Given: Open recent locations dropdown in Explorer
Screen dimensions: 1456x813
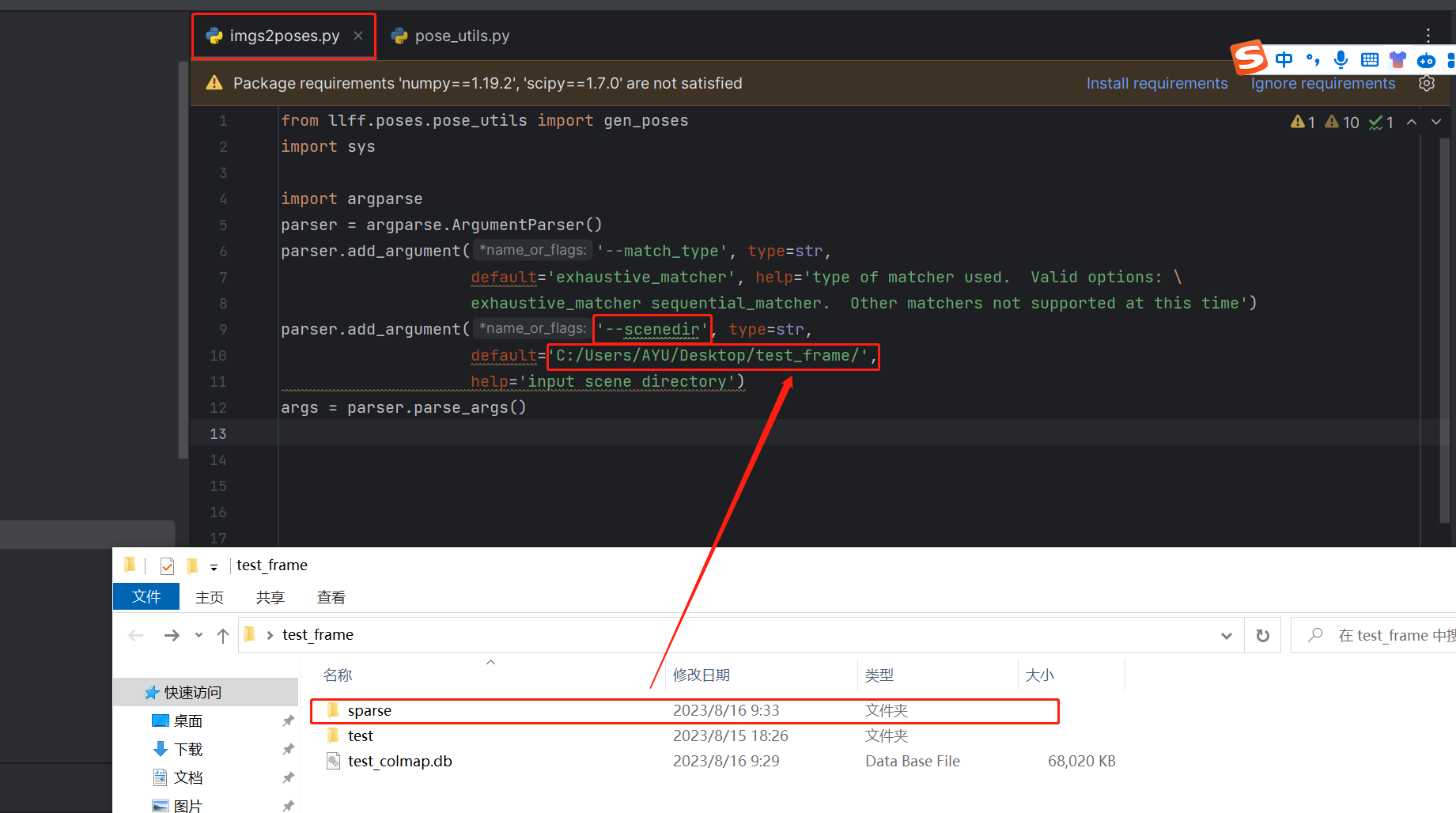Looking at the screenshot, I should coord(199,635).
